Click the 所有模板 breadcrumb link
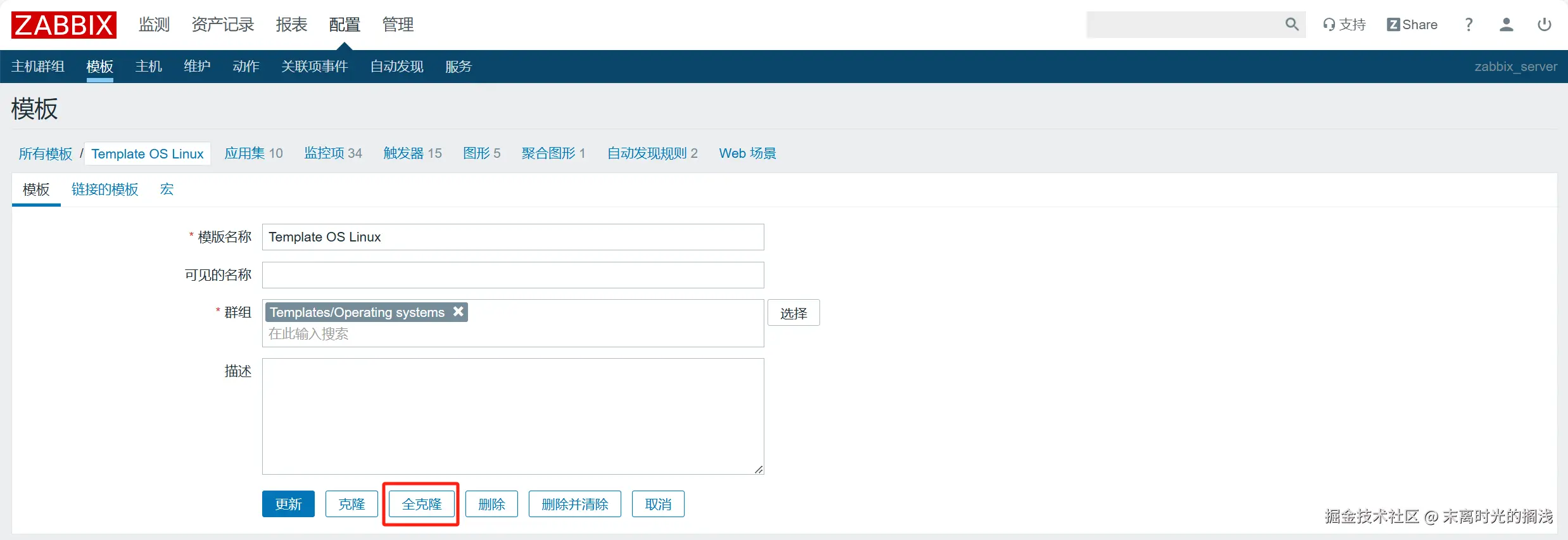Image resolution: width=1568 pixels, height=540 pixels. (46, 153)
